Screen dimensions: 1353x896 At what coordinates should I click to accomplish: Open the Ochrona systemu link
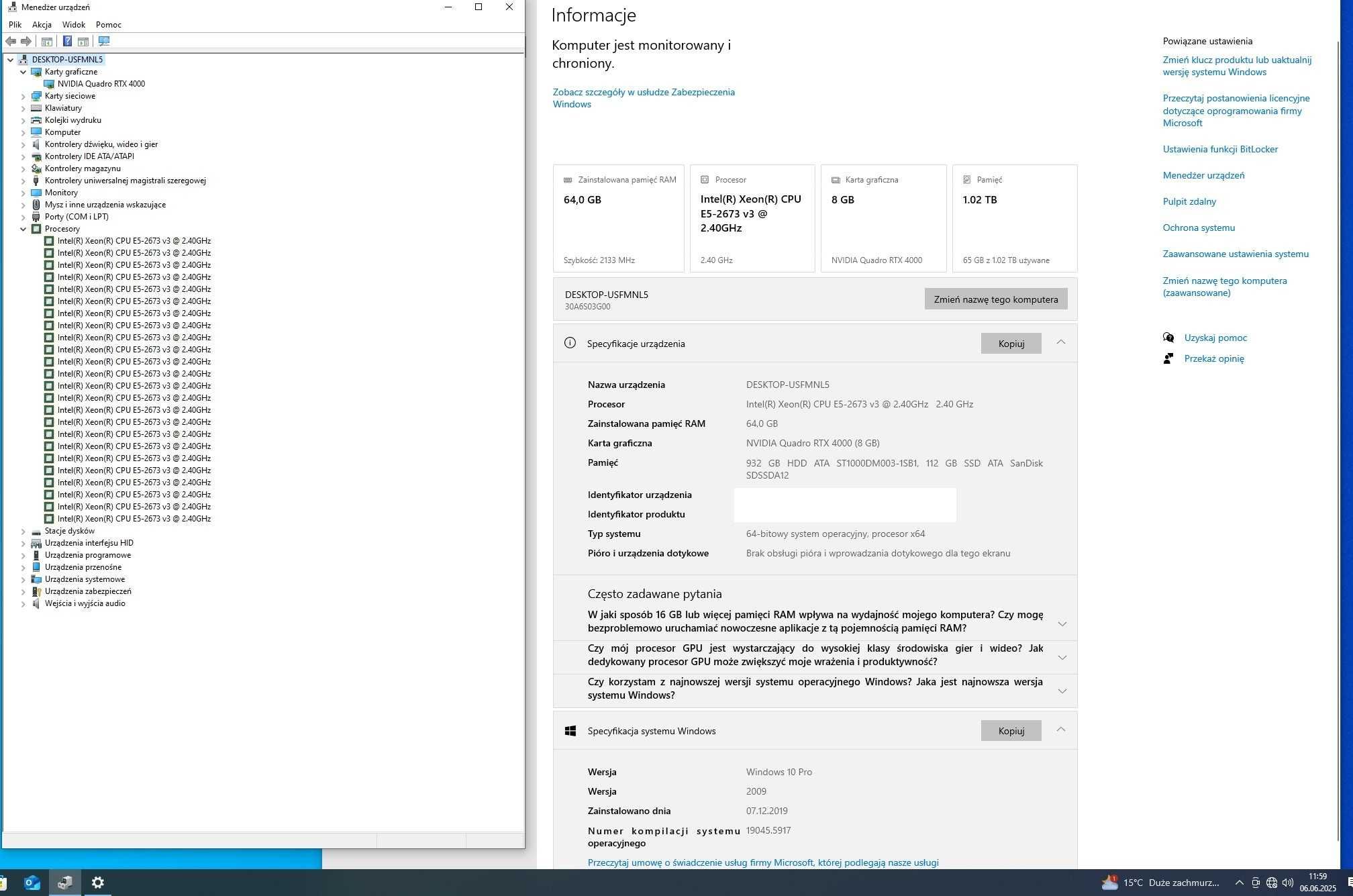pos(1199,228)
